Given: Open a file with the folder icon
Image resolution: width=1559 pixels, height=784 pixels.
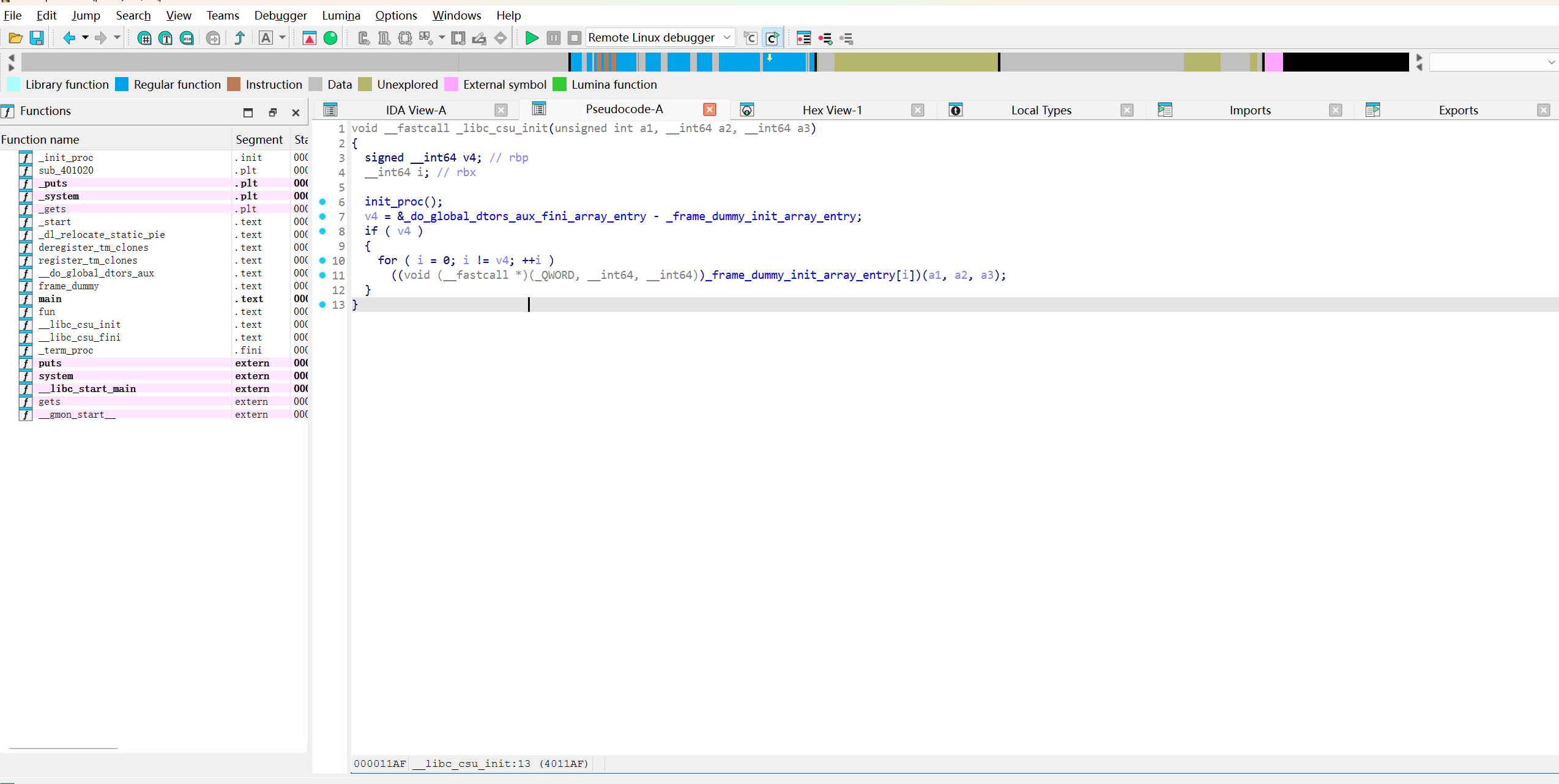Looking at the screenshot, I should pyautogui.click(x=15, y=38).
